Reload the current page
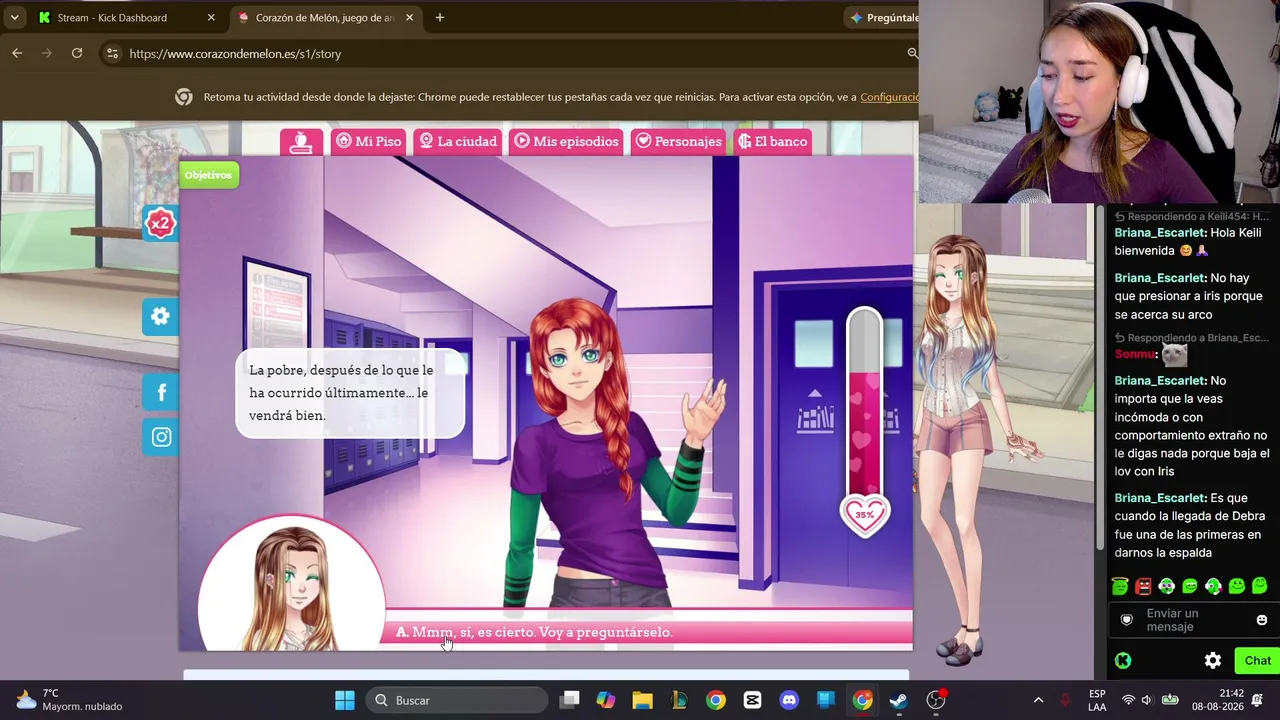1280x720 pixels. pyautogui.click(x=77, y=53)
